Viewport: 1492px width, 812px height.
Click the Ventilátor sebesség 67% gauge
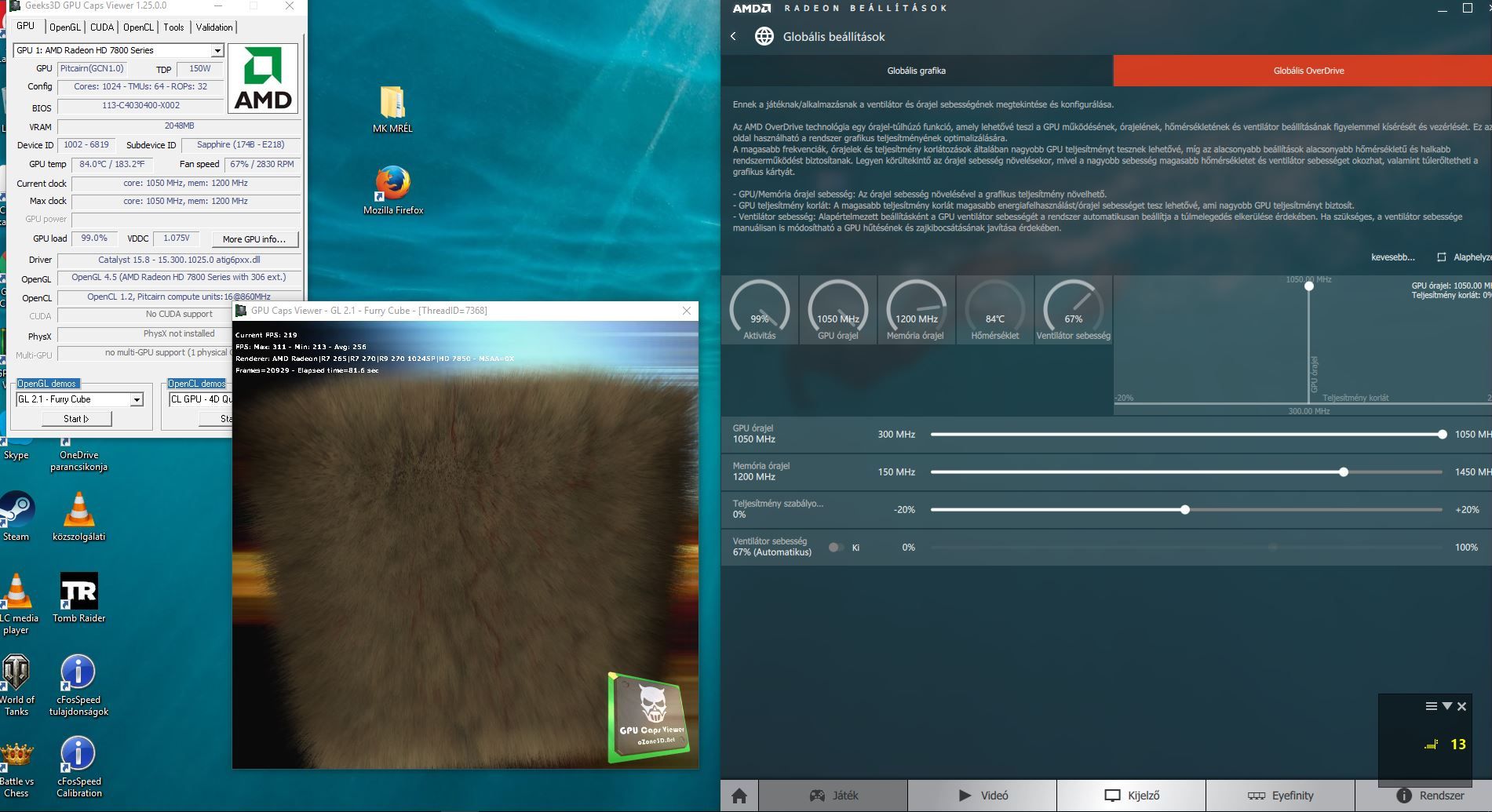click(1073, 310)
